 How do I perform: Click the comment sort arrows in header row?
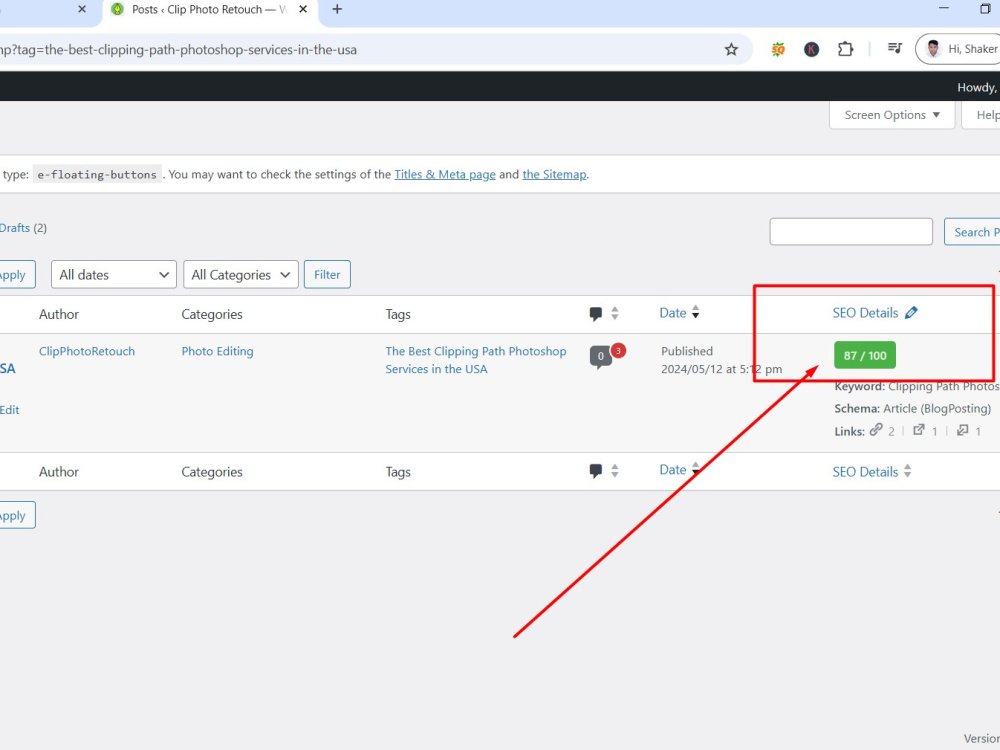(615, 313)
